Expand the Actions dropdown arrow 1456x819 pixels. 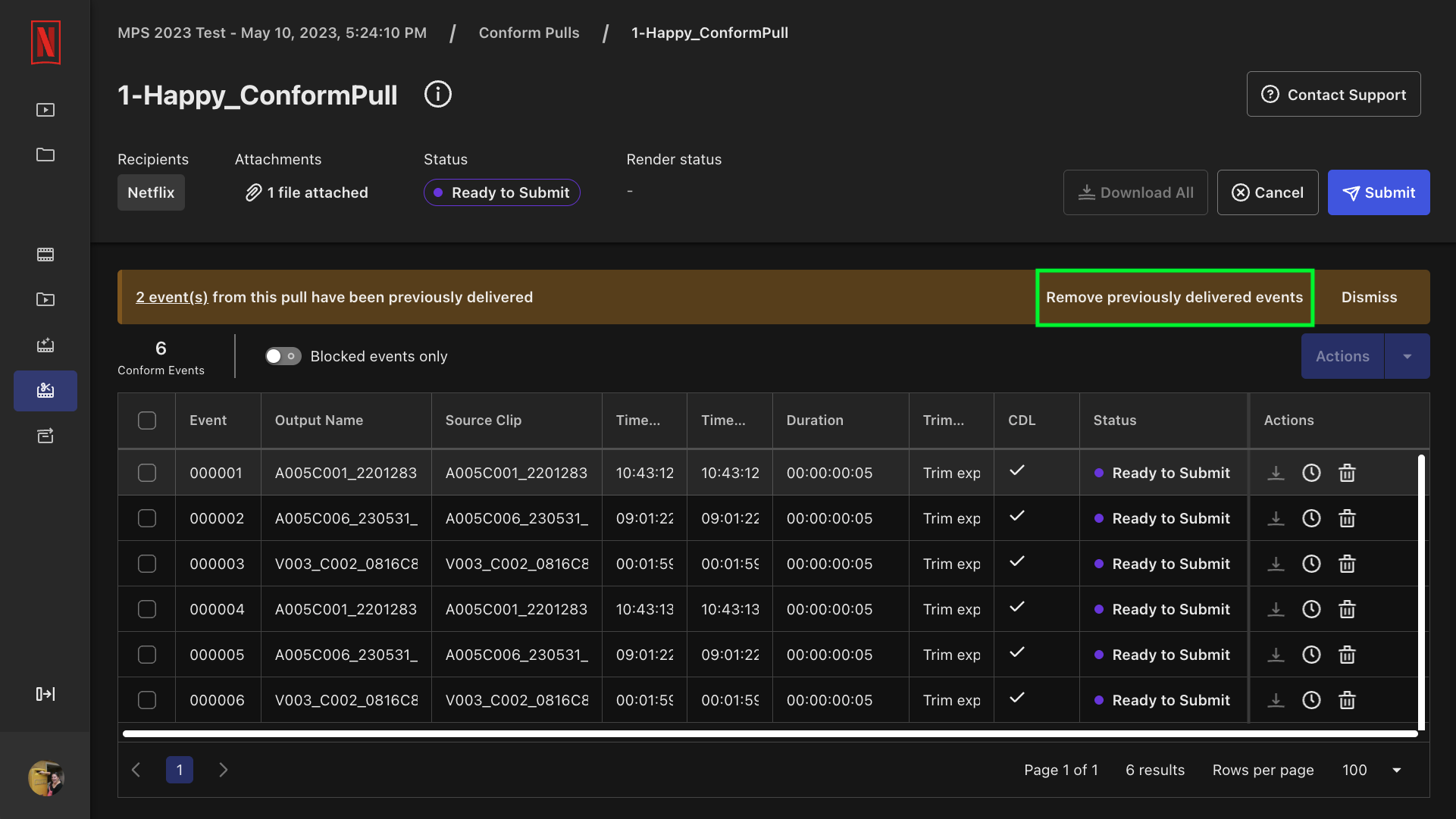point(1407,356)
